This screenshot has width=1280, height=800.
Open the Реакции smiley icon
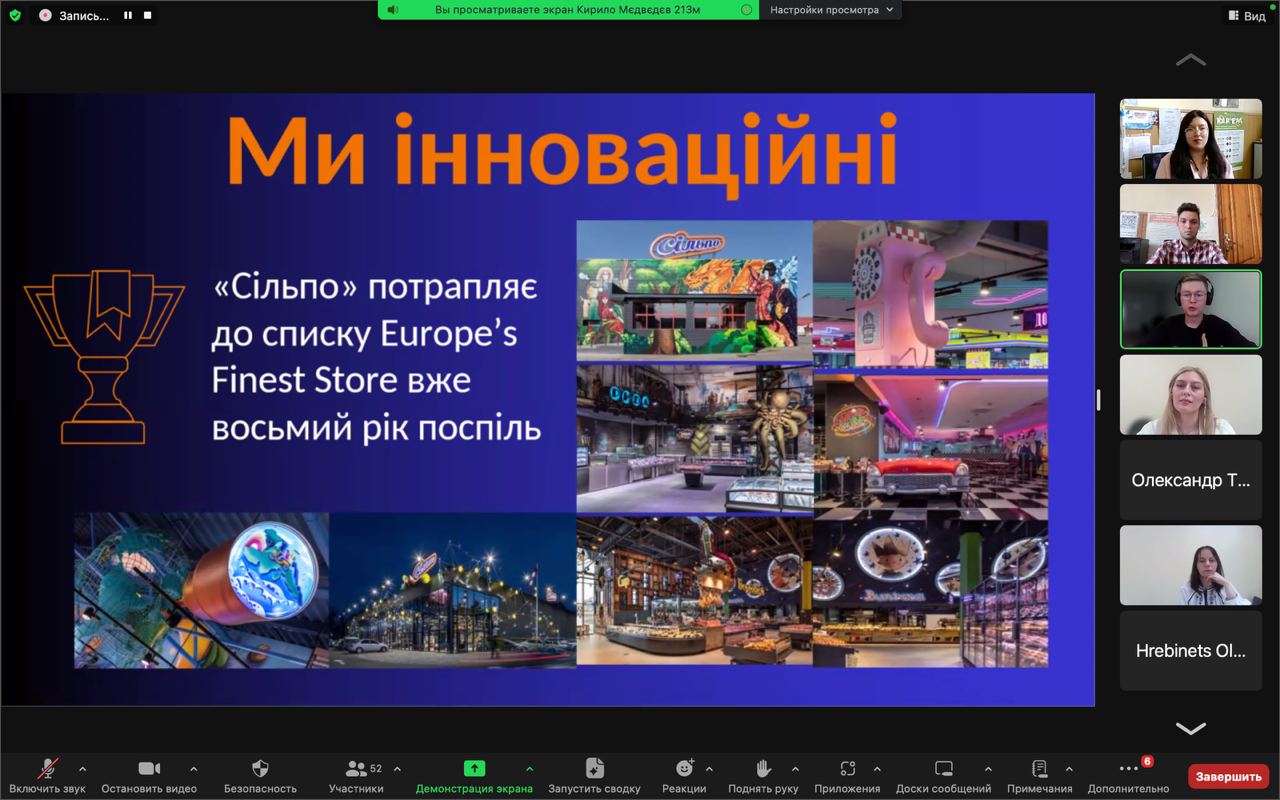(x=684, y=769)
